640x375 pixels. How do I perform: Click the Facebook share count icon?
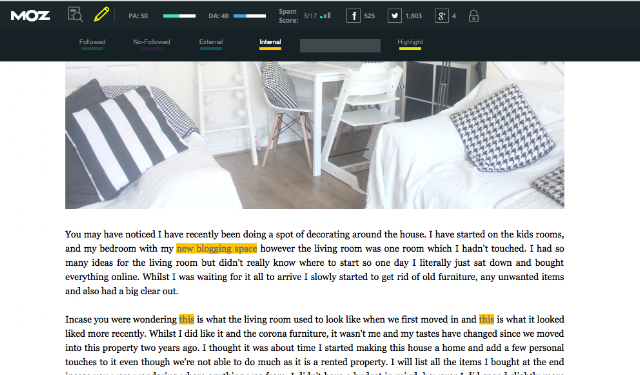(353, 16)
